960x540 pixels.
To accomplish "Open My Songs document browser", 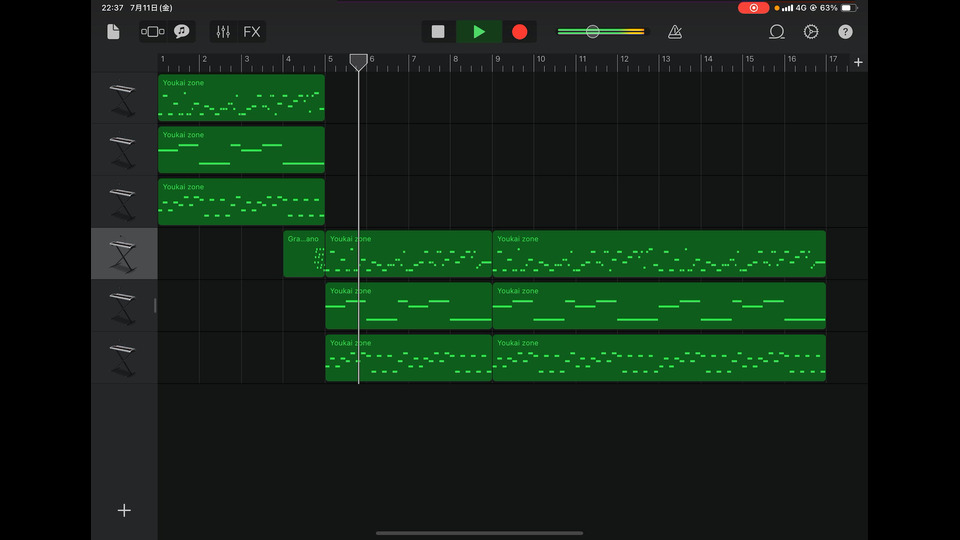I will (113, 32).
